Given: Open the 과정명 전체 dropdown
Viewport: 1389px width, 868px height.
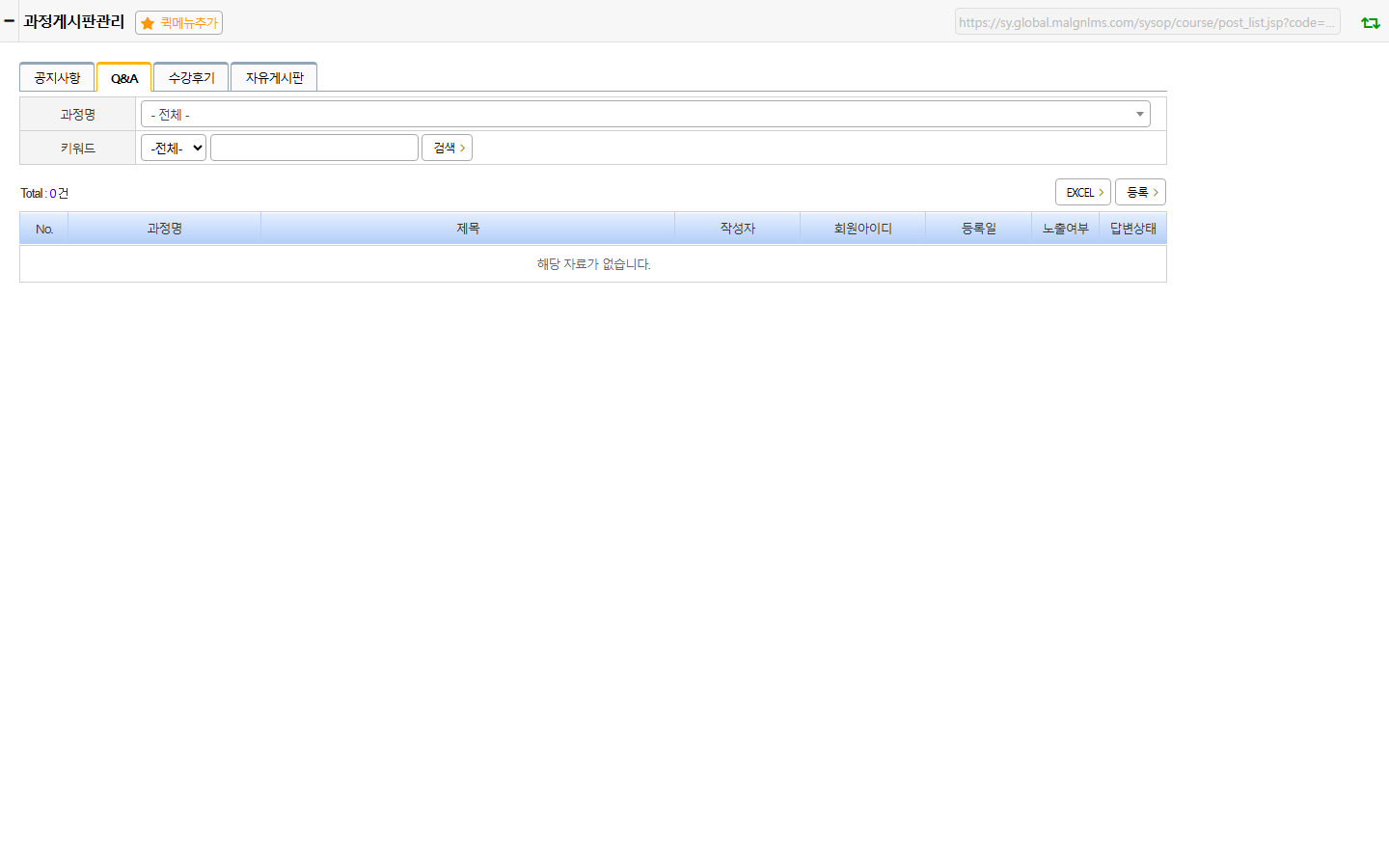Looking at the screenshot, I should [645, 114].
